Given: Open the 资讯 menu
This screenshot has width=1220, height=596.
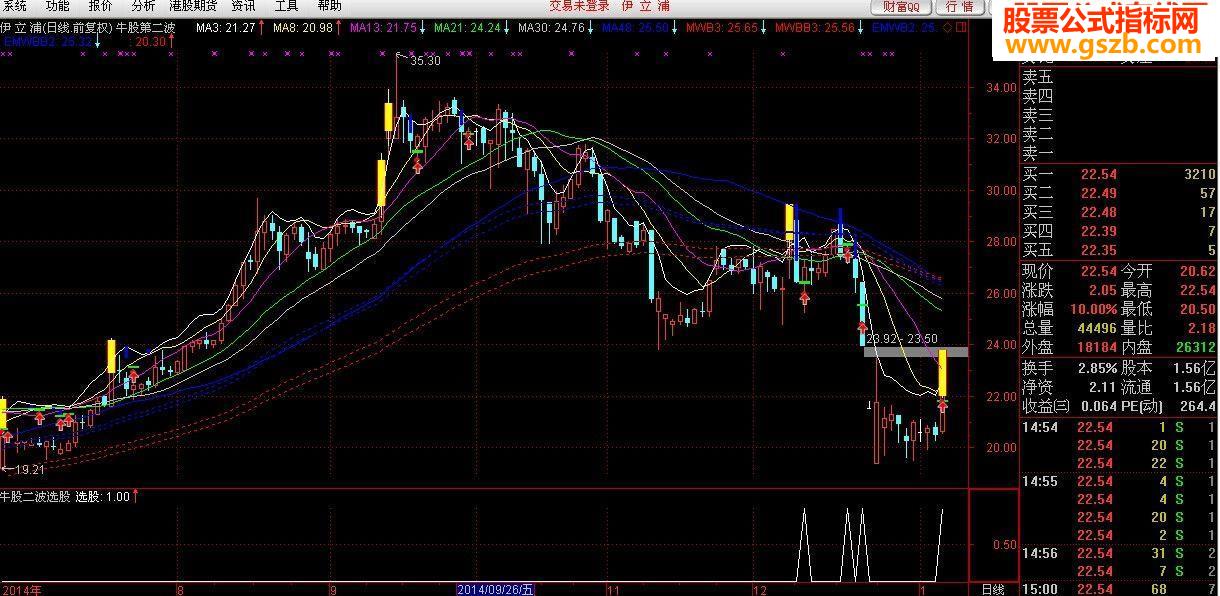Looking at the screenshot, I should tap(243, 6).
